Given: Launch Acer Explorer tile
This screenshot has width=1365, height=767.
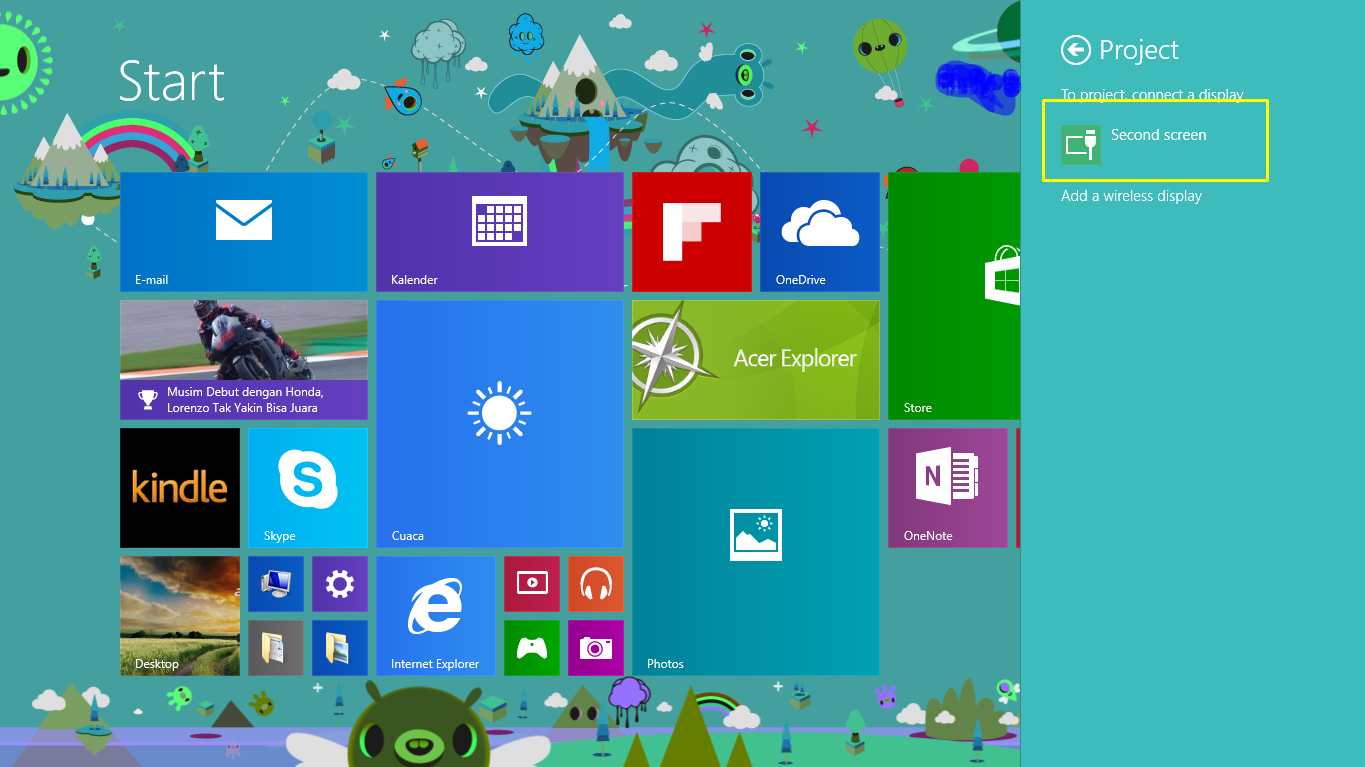Looking at the screenshot, I should point(756,360).
